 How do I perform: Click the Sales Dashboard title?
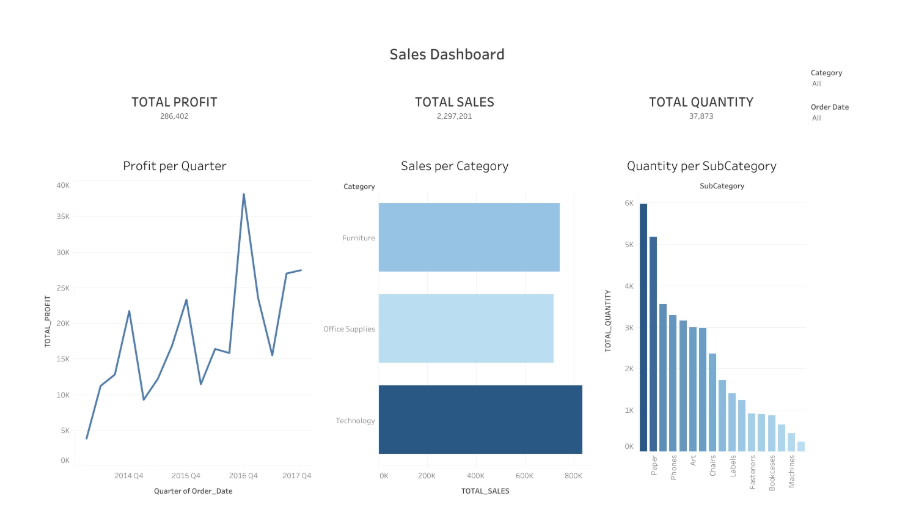click(447, 54)
